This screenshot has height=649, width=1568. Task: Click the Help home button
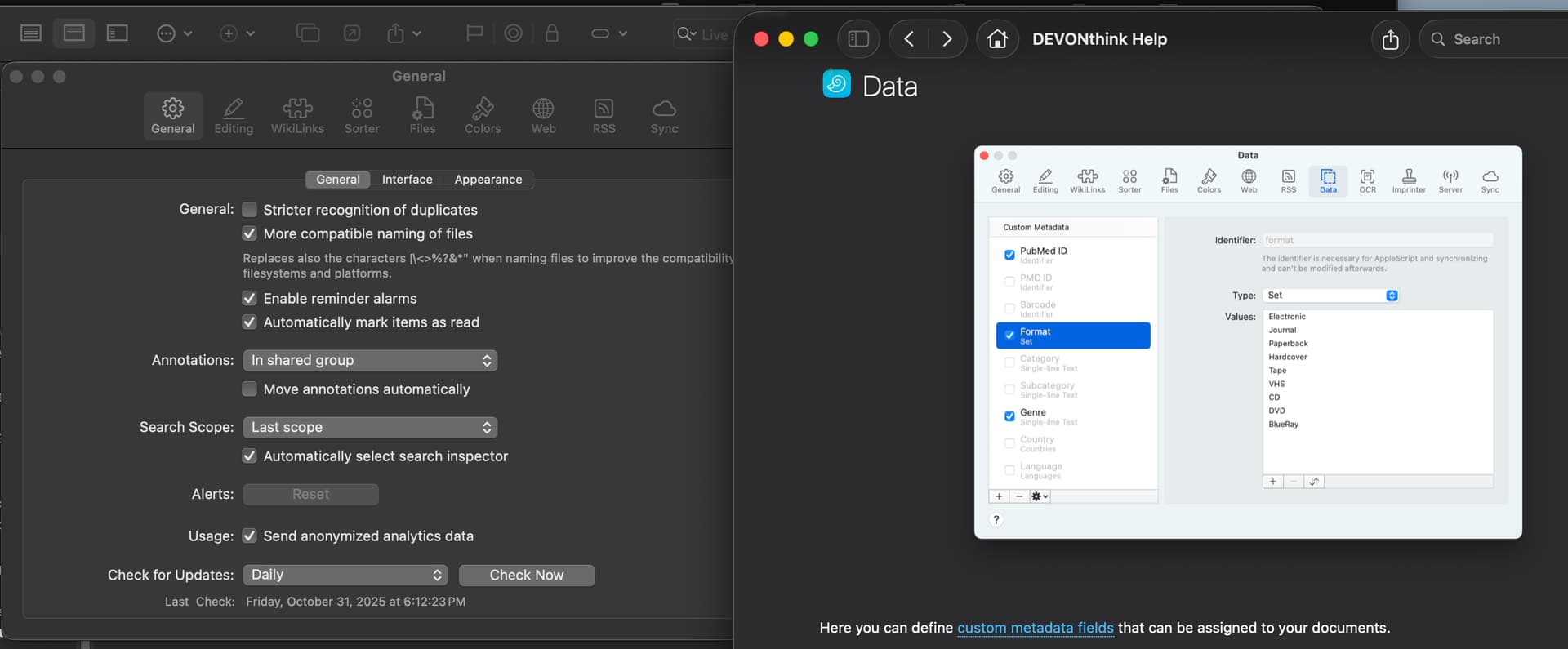pyautogui.click(x=997, y=39)
